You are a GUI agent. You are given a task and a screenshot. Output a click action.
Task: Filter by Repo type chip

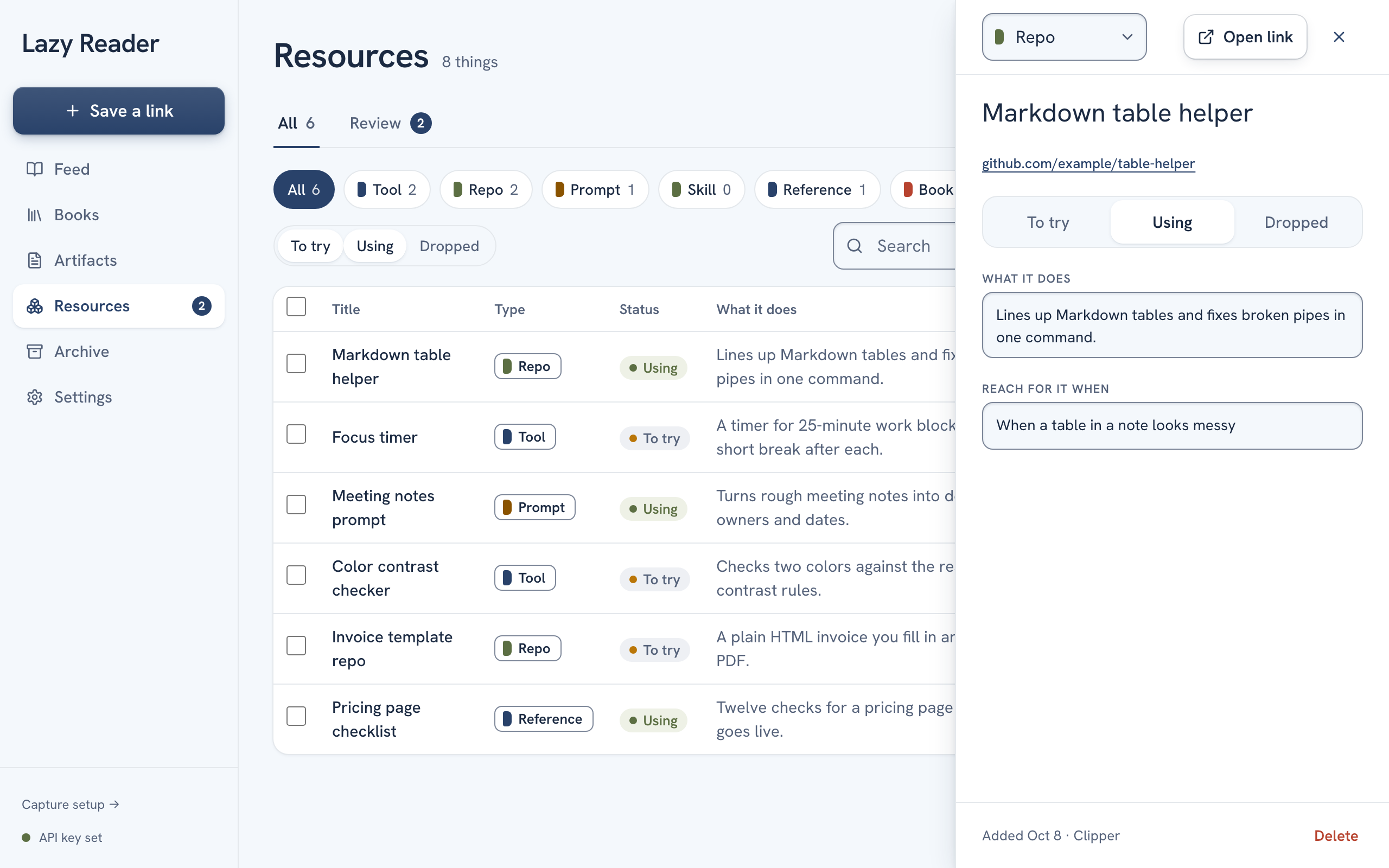486,189
